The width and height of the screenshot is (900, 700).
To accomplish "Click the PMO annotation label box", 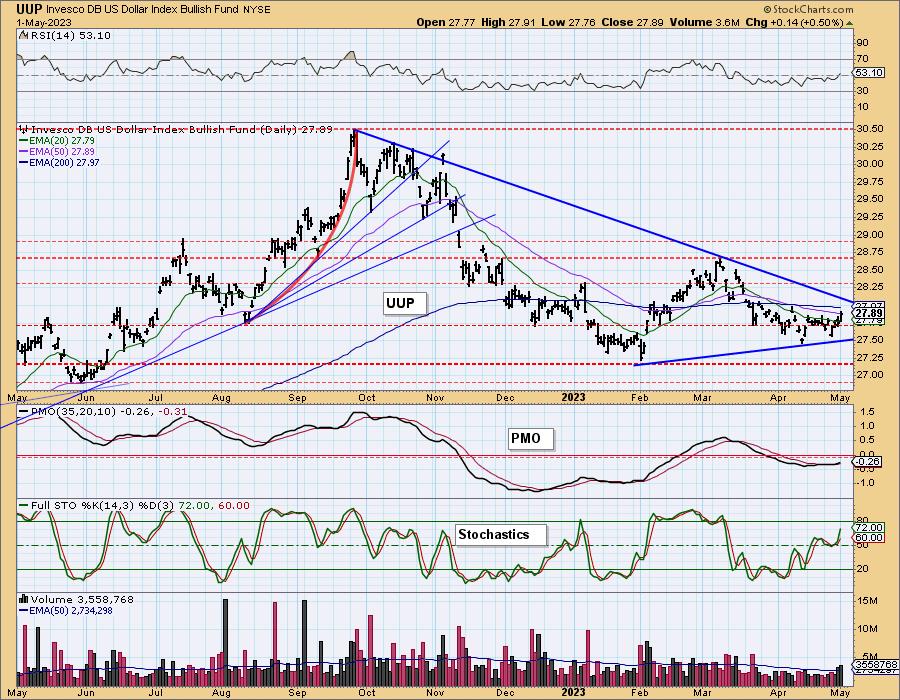I will [531, 438].
